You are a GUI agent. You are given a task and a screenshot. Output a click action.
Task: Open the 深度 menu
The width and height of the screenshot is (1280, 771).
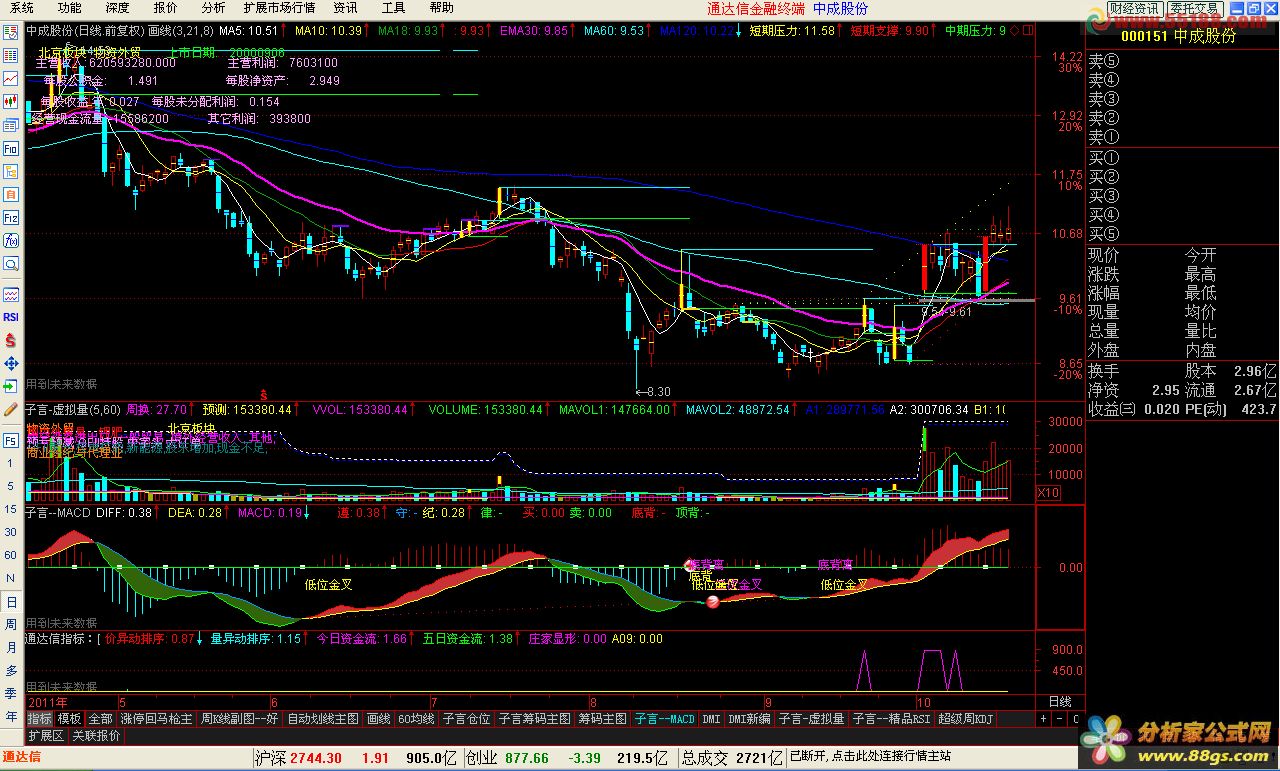pyautogui.click(x=117, y=8)
